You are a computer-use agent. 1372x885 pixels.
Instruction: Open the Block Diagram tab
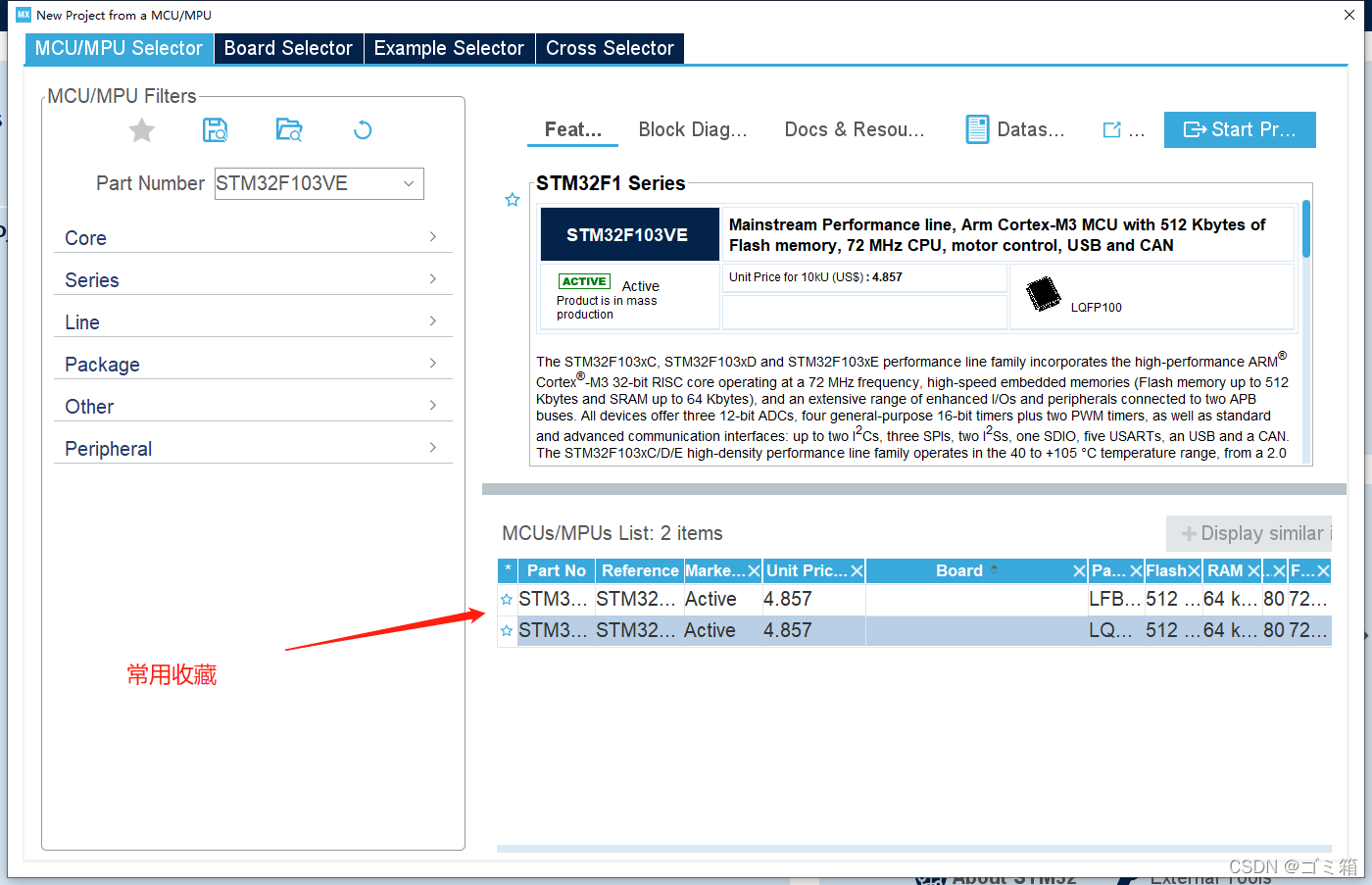[693, 129]
